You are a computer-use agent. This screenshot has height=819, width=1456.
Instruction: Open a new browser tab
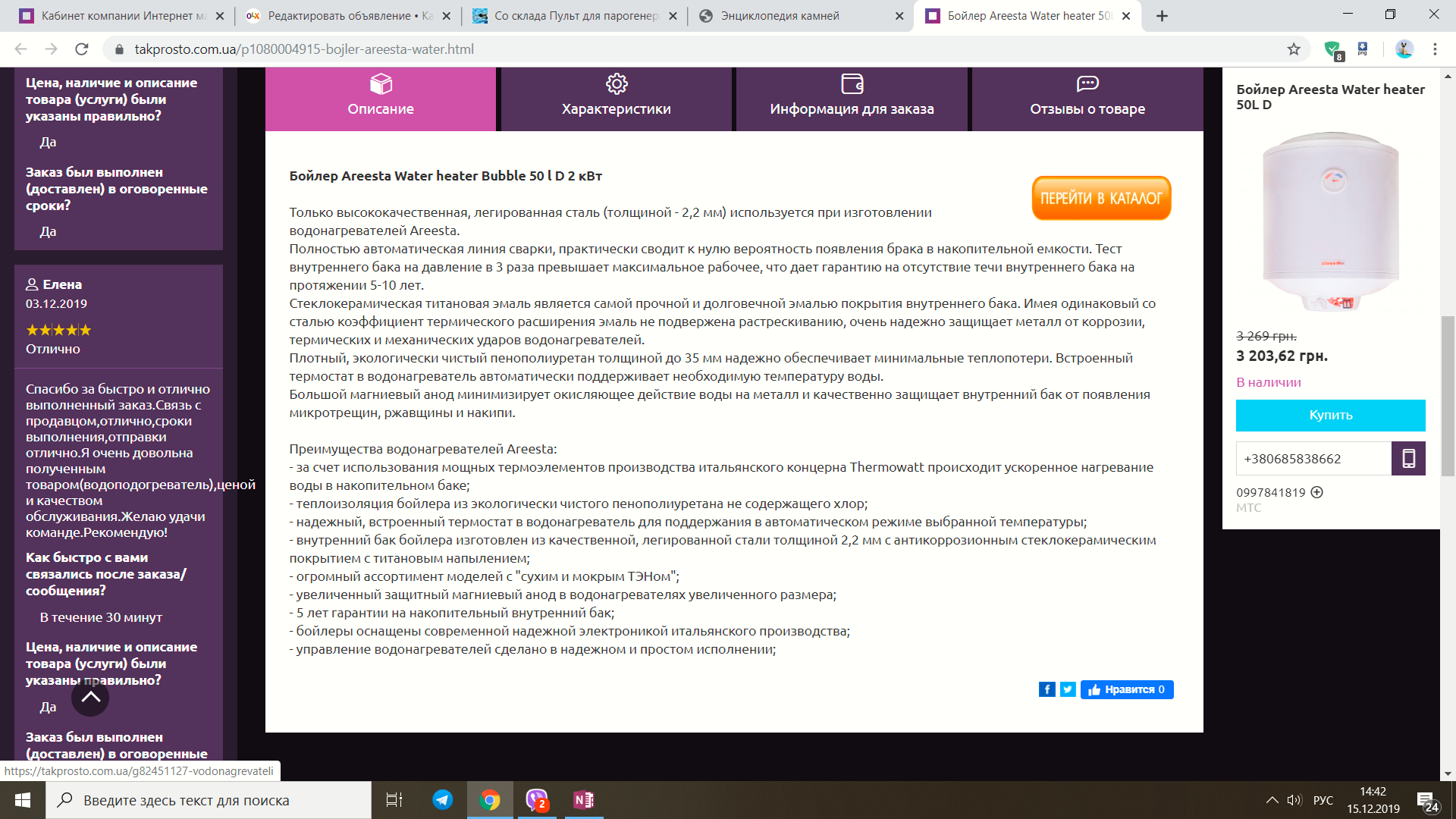(1162, 16)
